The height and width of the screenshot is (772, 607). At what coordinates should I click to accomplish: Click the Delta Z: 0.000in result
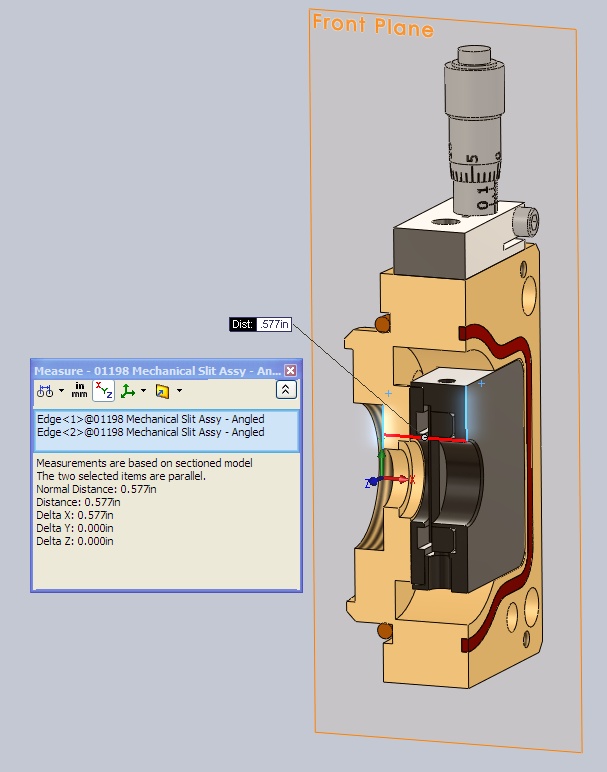tap(75, 541)
